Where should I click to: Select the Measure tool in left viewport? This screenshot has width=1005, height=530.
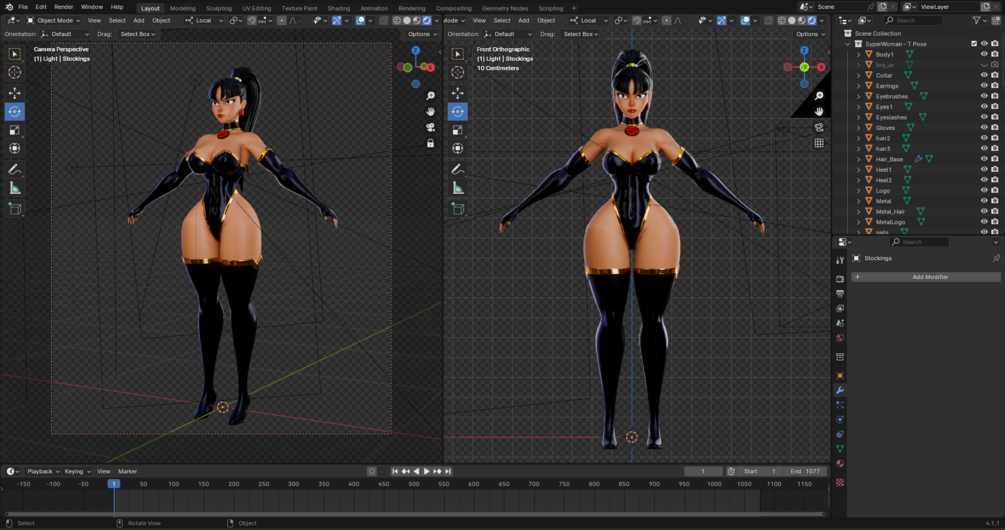coord(15,188)
